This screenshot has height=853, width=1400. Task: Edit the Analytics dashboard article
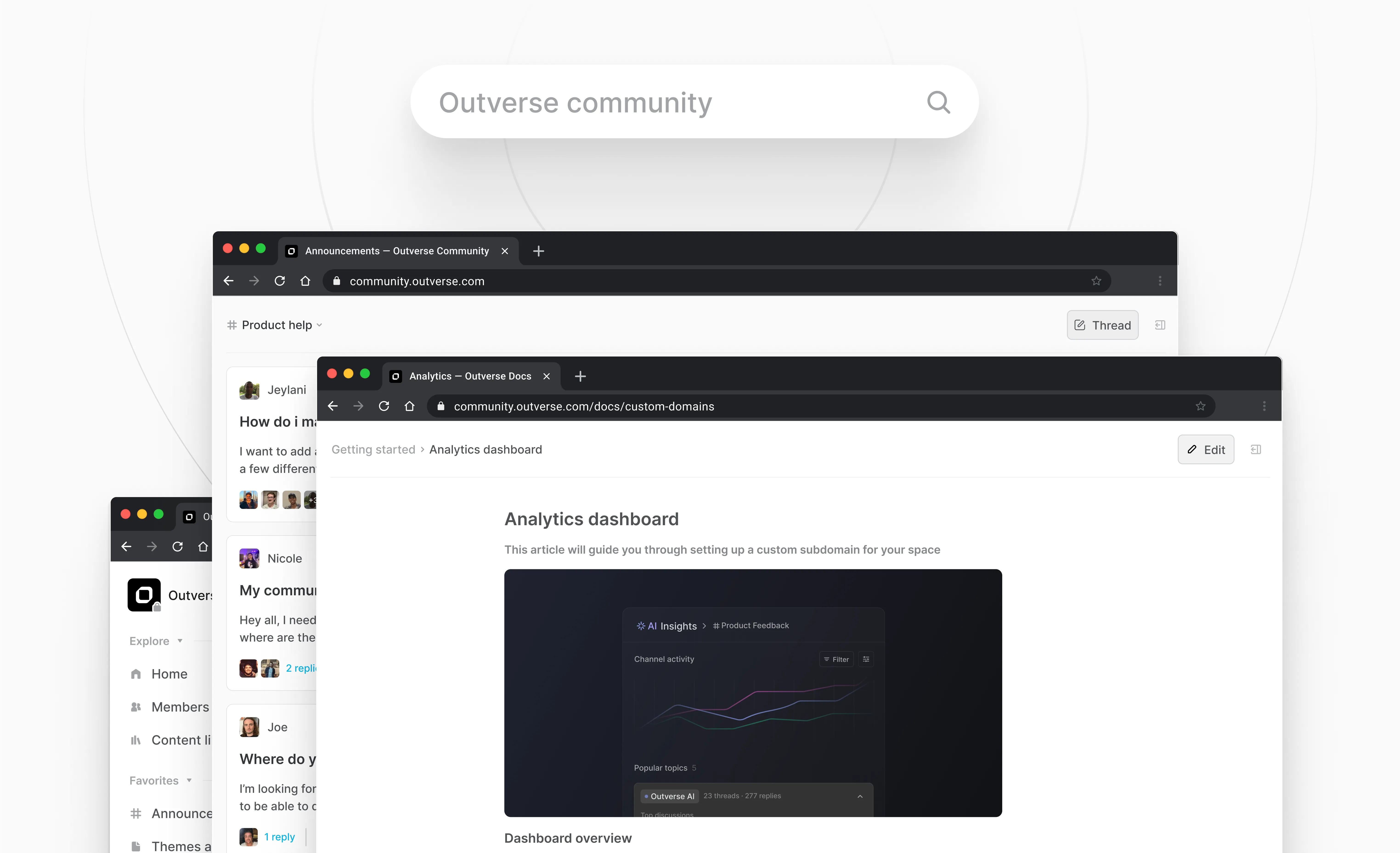(1206, 449)
